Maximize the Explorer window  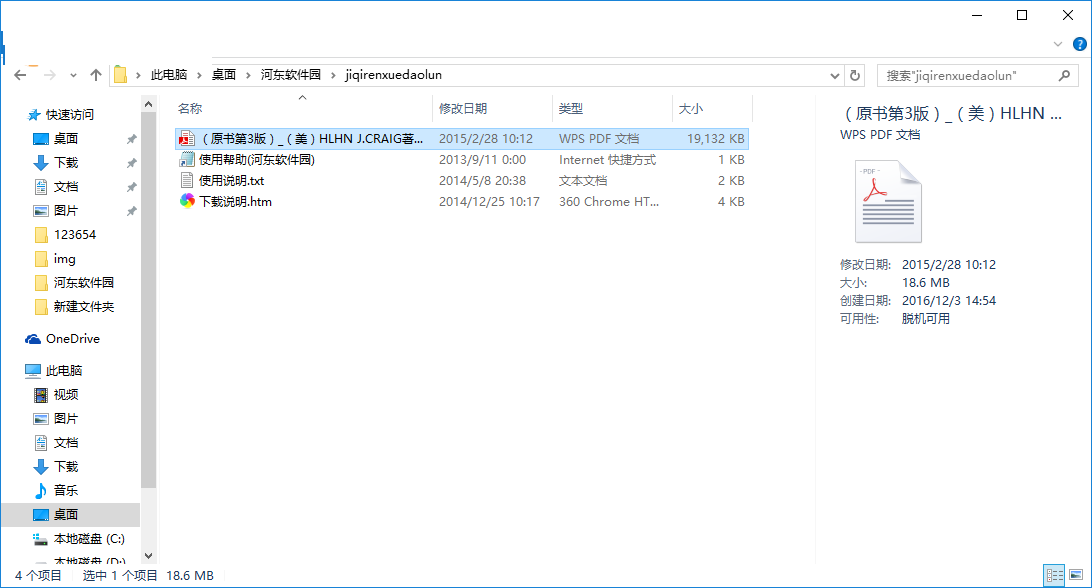coord(1022,15)
